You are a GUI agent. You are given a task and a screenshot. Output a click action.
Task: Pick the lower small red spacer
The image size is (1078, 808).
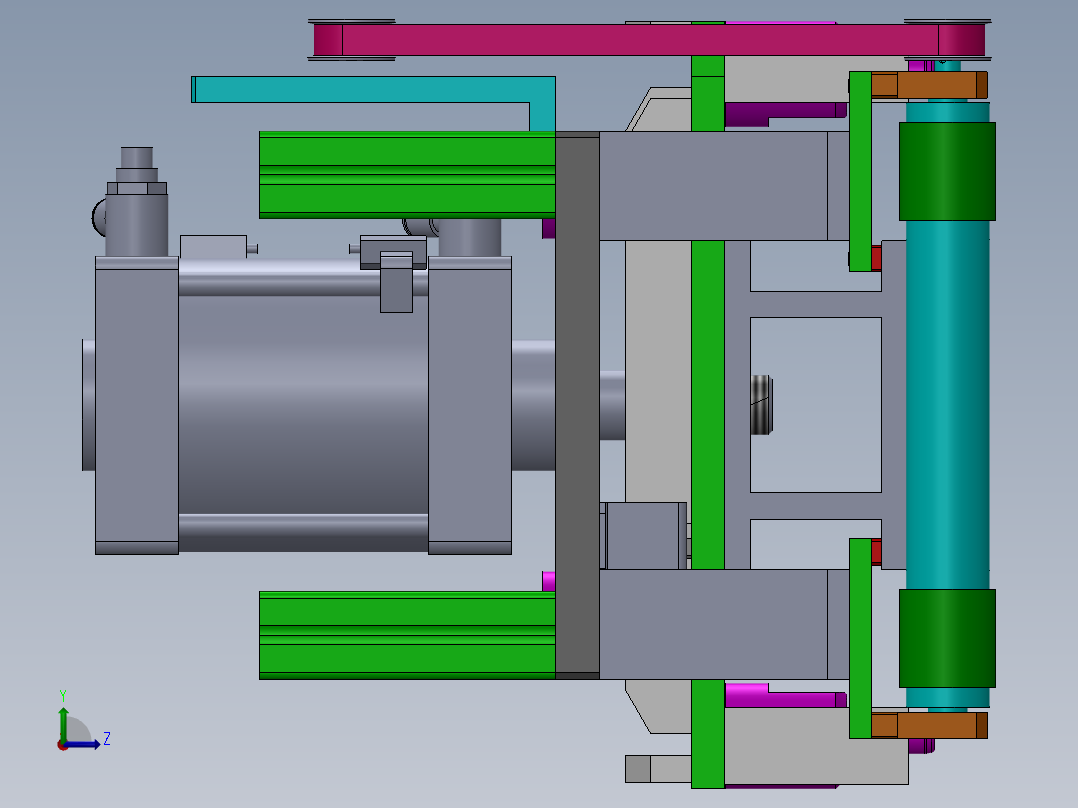[876, 552]
